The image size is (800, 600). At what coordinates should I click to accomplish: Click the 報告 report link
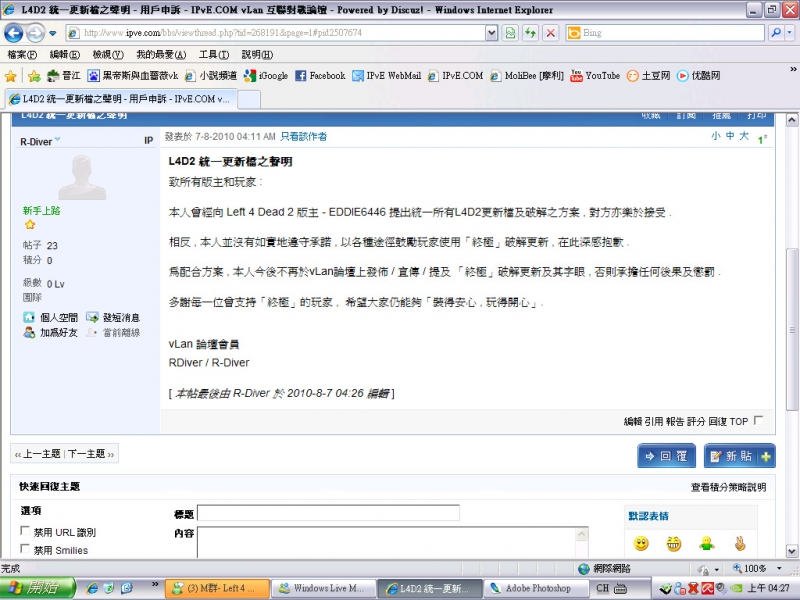click(676, 421)
